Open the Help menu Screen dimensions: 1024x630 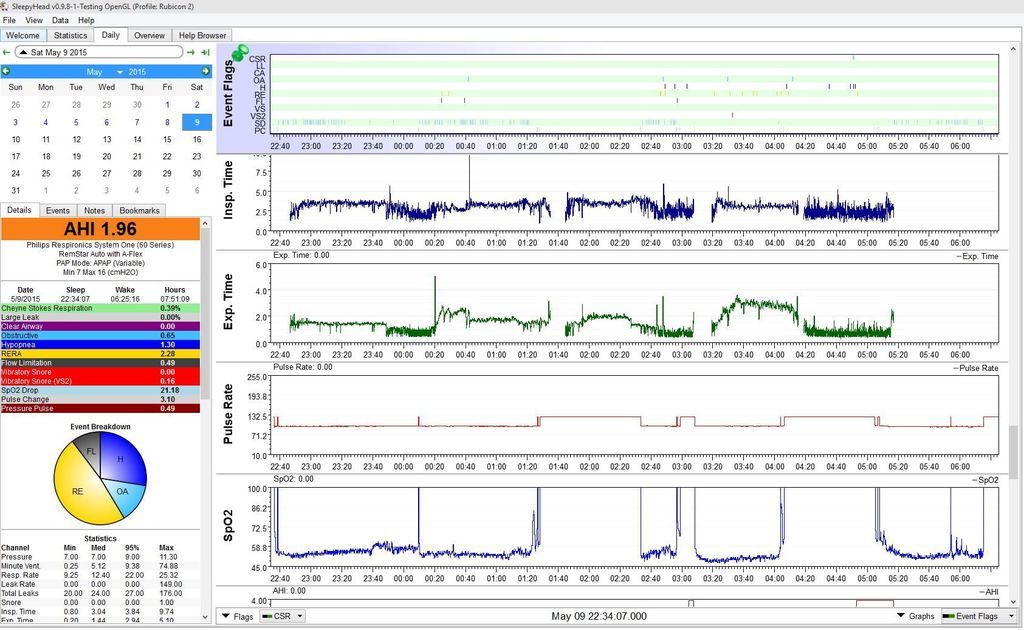(86, 20)
